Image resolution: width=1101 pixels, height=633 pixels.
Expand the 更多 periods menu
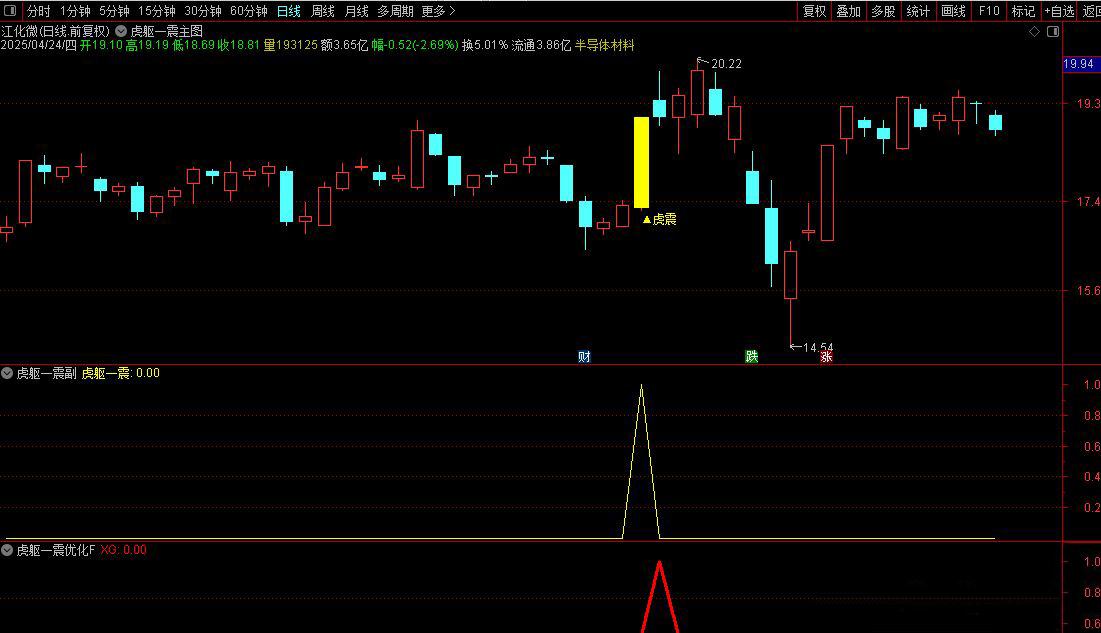tap(438, 11)
